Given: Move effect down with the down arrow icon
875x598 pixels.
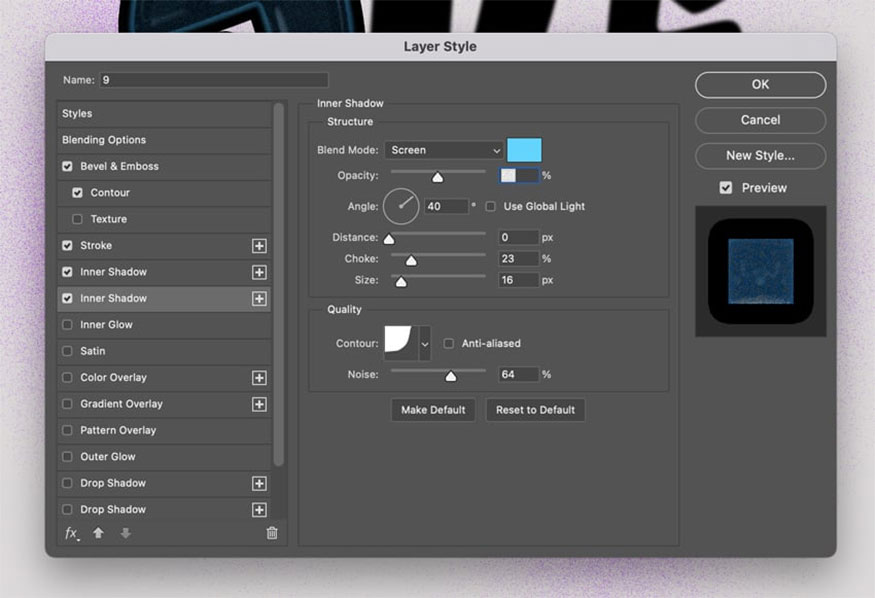Looking at the screenshot, I should (x=125, y=534).
